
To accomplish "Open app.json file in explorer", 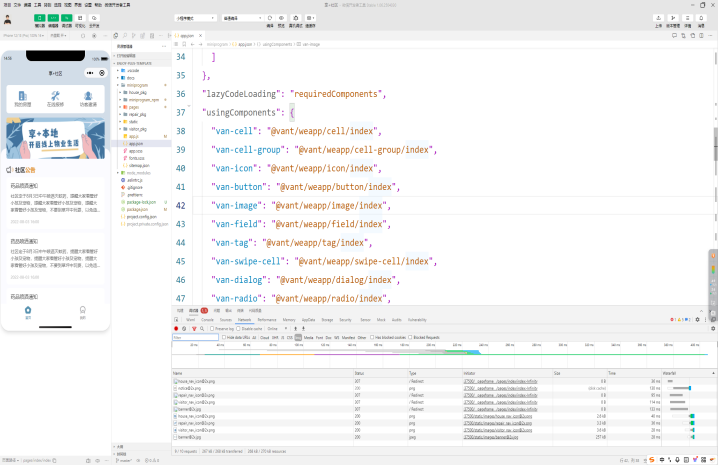I will [x=135, y=143].
